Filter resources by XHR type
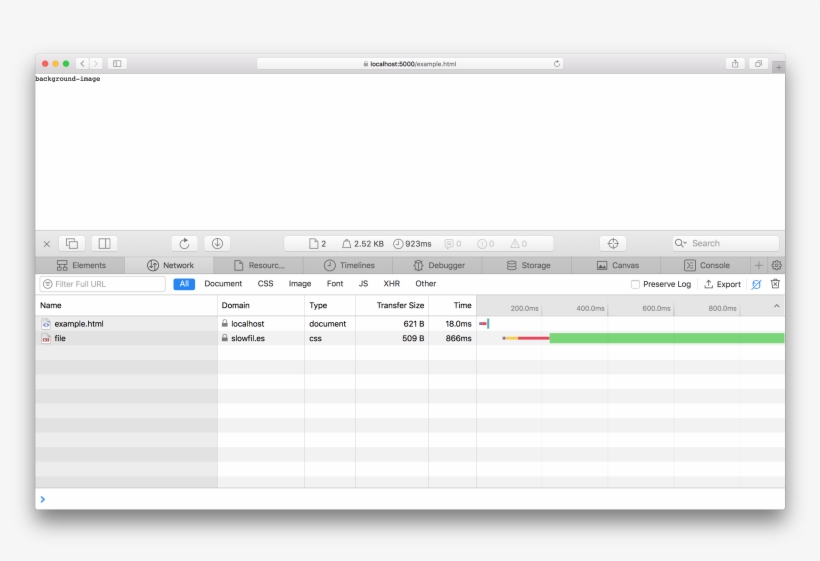Screen dimensions: 820x561 click(x=391, y=284)
